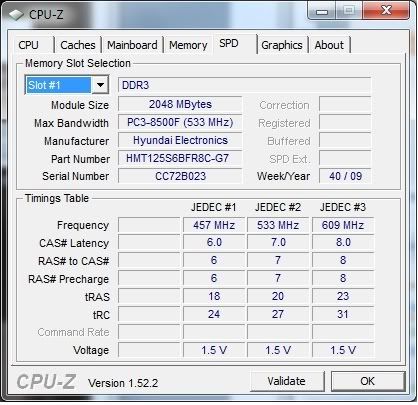Screen dimensions: 418x405
Task: Click the empty Correction field
Action: 345,104
